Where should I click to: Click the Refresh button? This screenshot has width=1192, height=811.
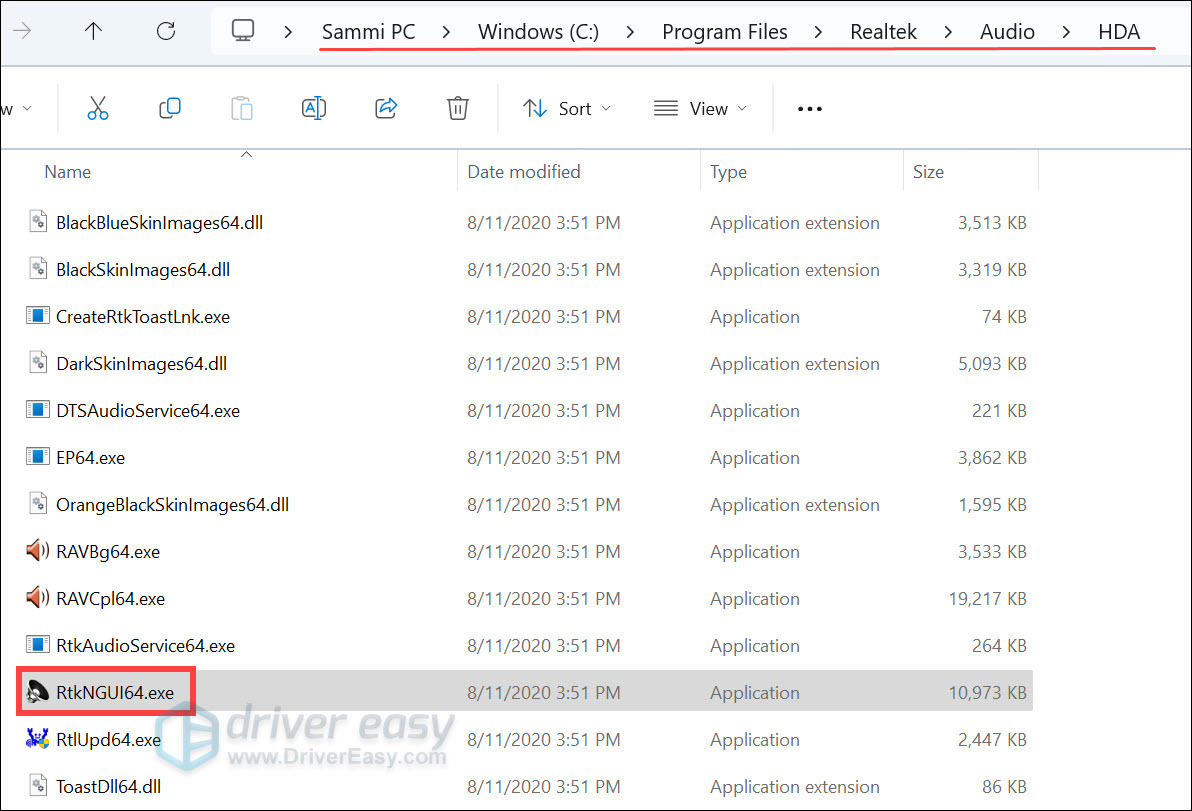pyautogui.click(x=167, y=31)
